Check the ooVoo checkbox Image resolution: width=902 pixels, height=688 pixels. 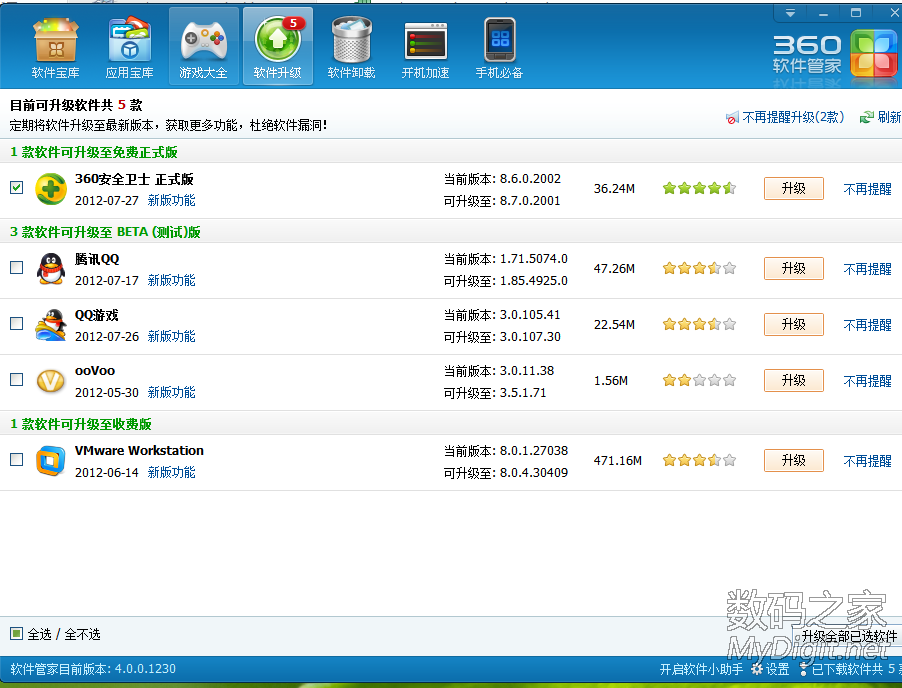(17, 380)
